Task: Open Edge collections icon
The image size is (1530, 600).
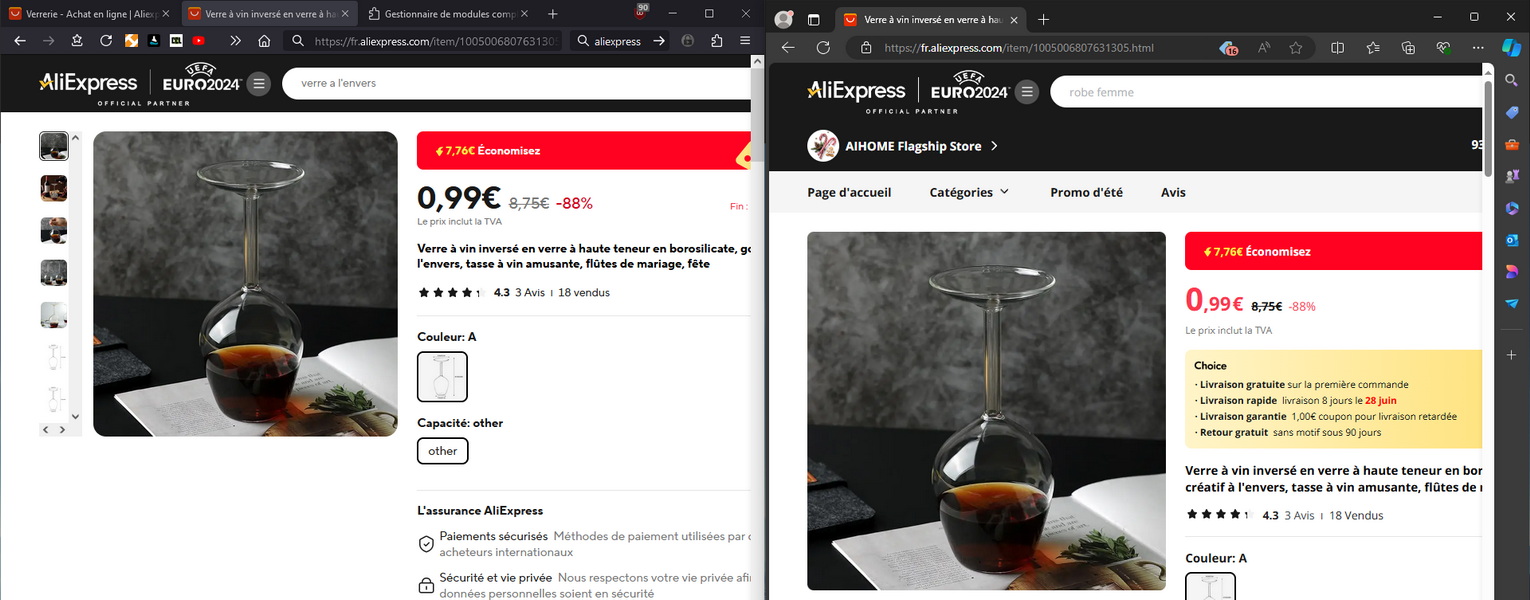Action: point(1408,48)
